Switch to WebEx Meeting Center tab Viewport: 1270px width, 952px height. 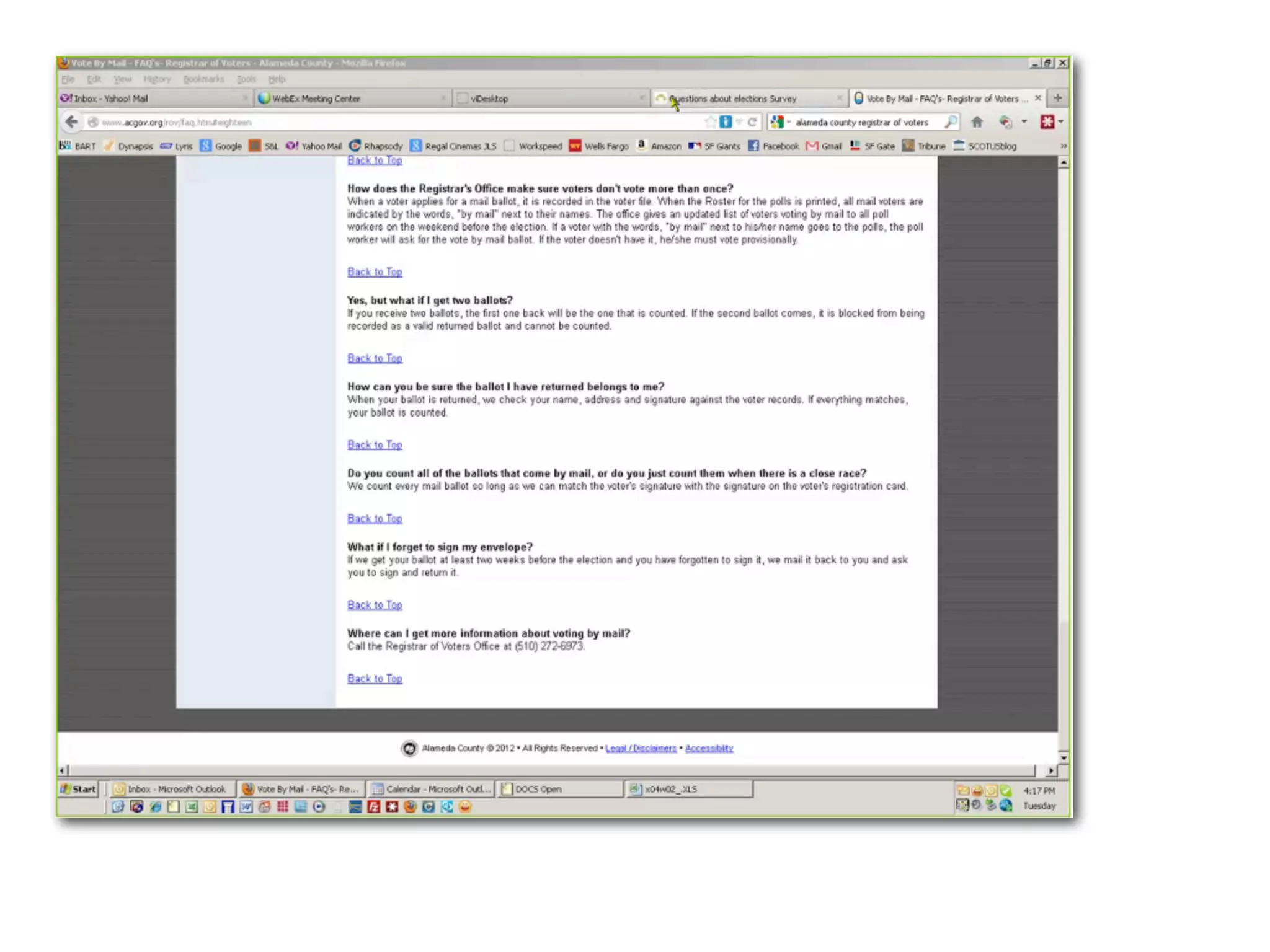point(316,98)
